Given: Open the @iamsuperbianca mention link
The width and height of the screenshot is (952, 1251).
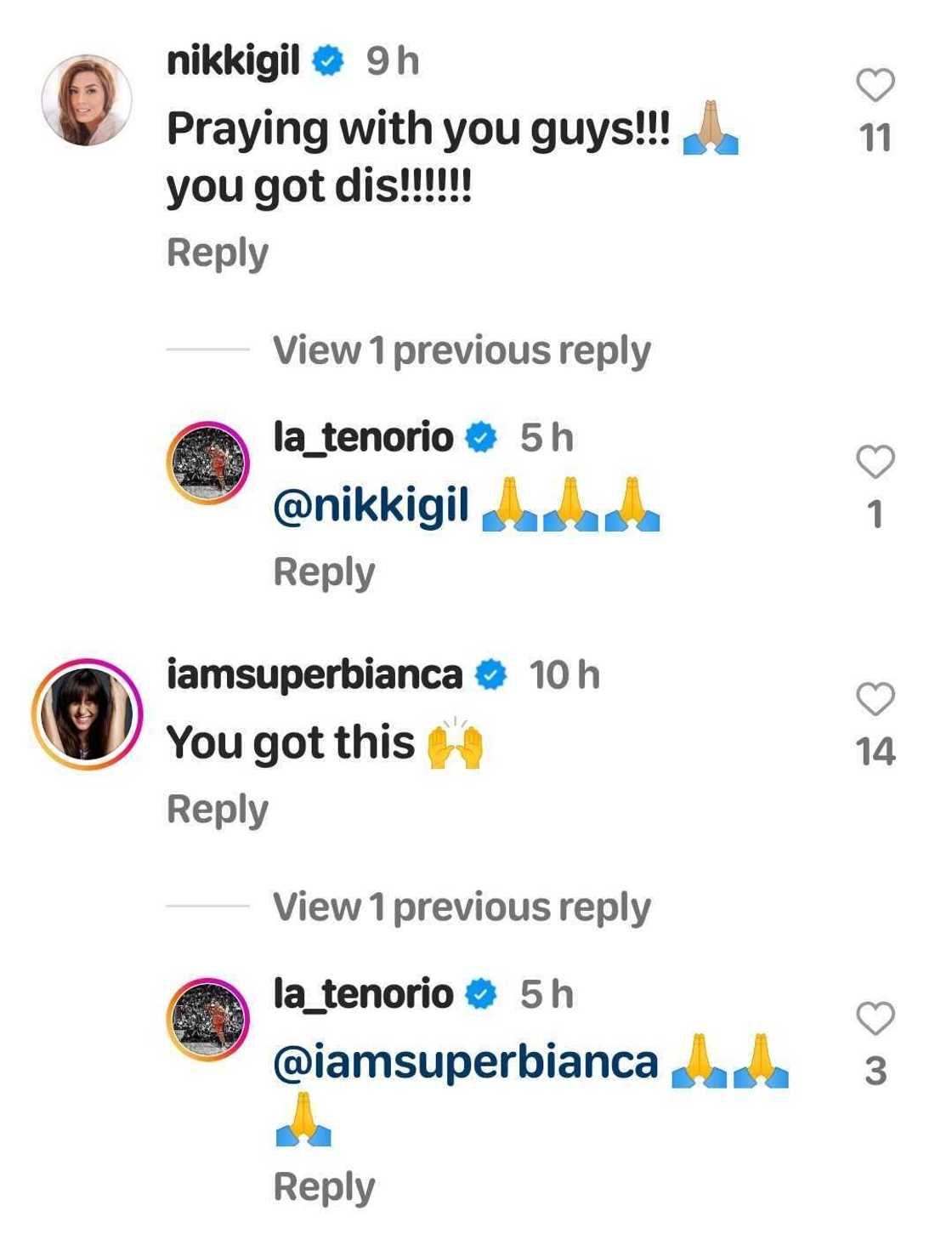Looking at the screenshot, I should [466, 1062].
